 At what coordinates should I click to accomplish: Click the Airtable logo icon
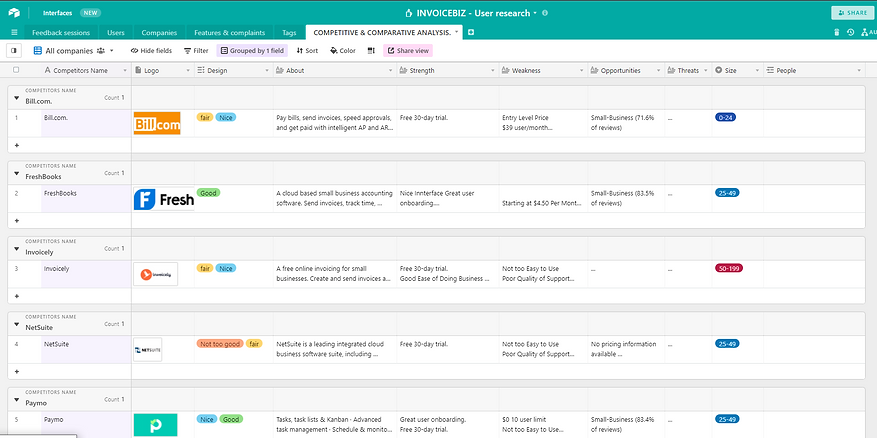pos(14,12)
